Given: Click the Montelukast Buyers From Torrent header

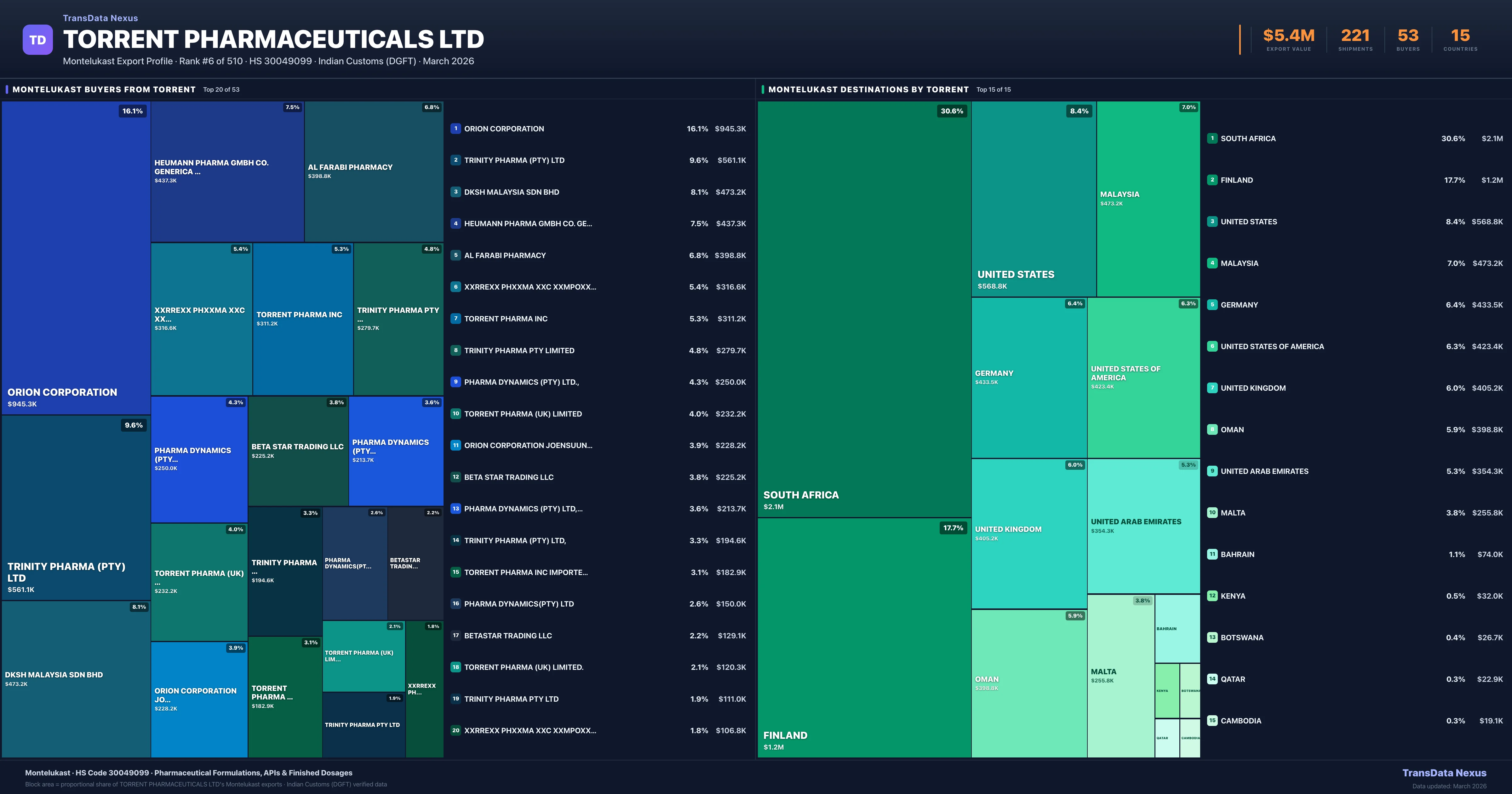Looking at the screenshot, I should click(104, 89).
